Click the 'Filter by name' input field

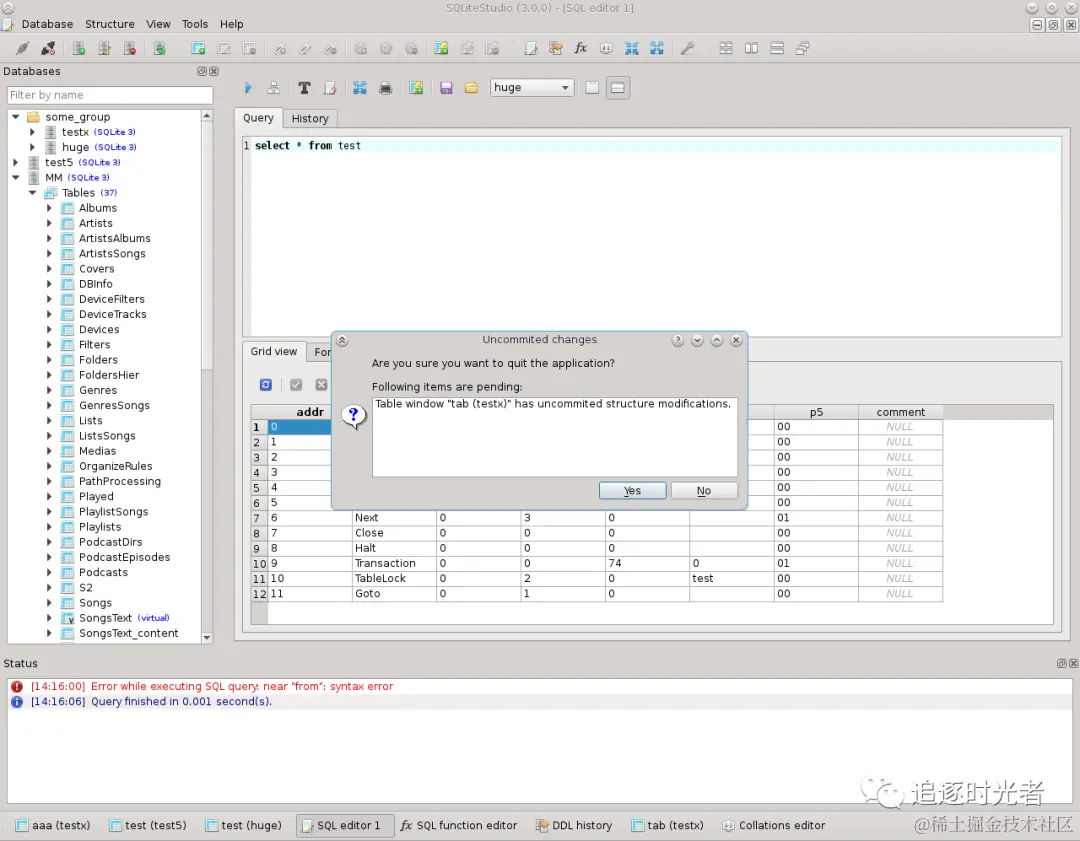(x=110, y=95)
